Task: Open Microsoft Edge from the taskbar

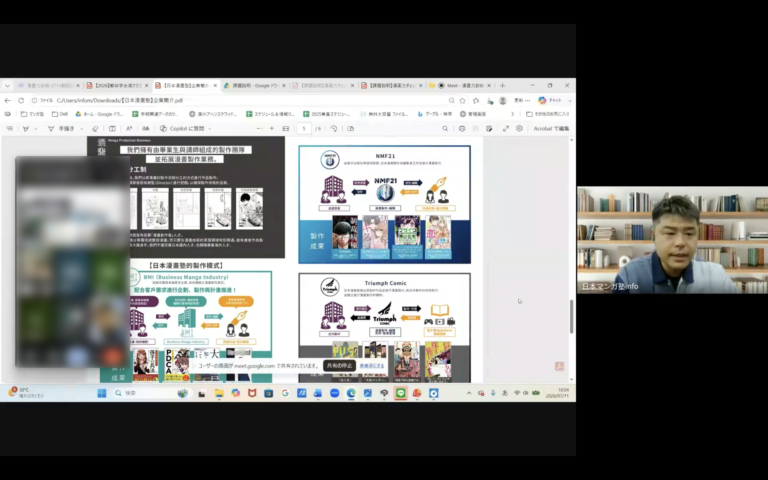Action: pyautogui.click(x=351, y=393)
